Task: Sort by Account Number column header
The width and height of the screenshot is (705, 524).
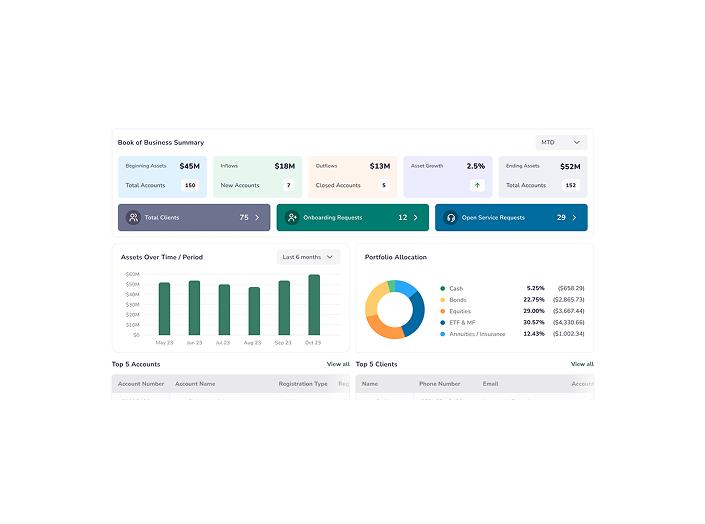Action: [x=140, y=384]
